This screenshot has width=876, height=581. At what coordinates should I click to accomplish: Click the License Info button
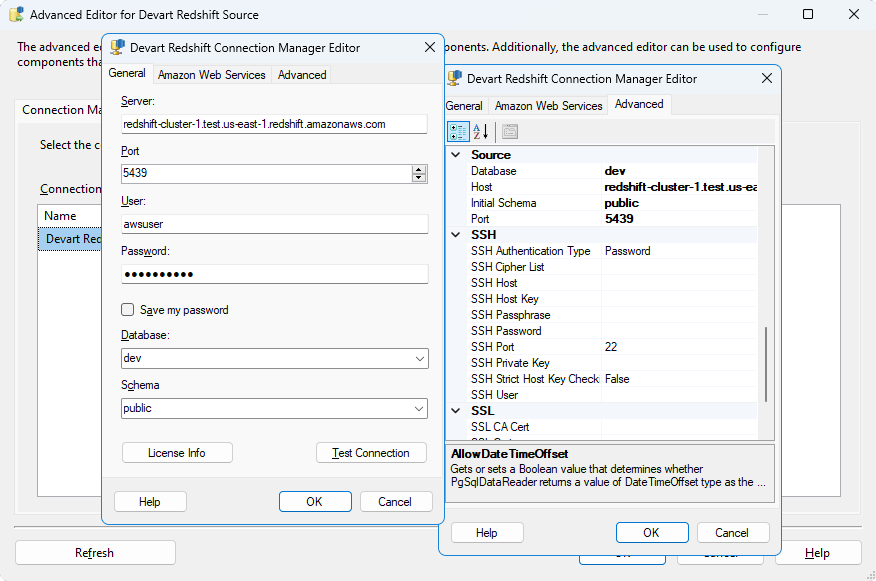(177, 453)
